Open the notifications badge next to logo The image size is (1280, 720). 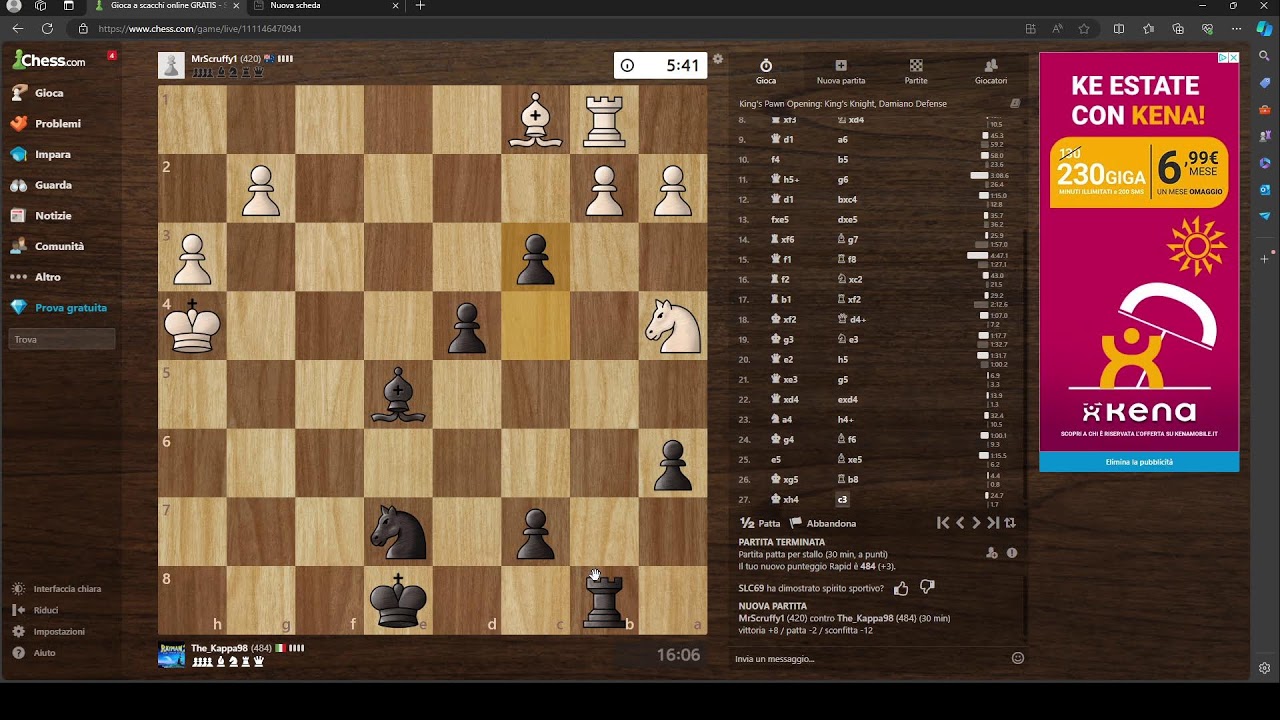[x=111, y=55]
